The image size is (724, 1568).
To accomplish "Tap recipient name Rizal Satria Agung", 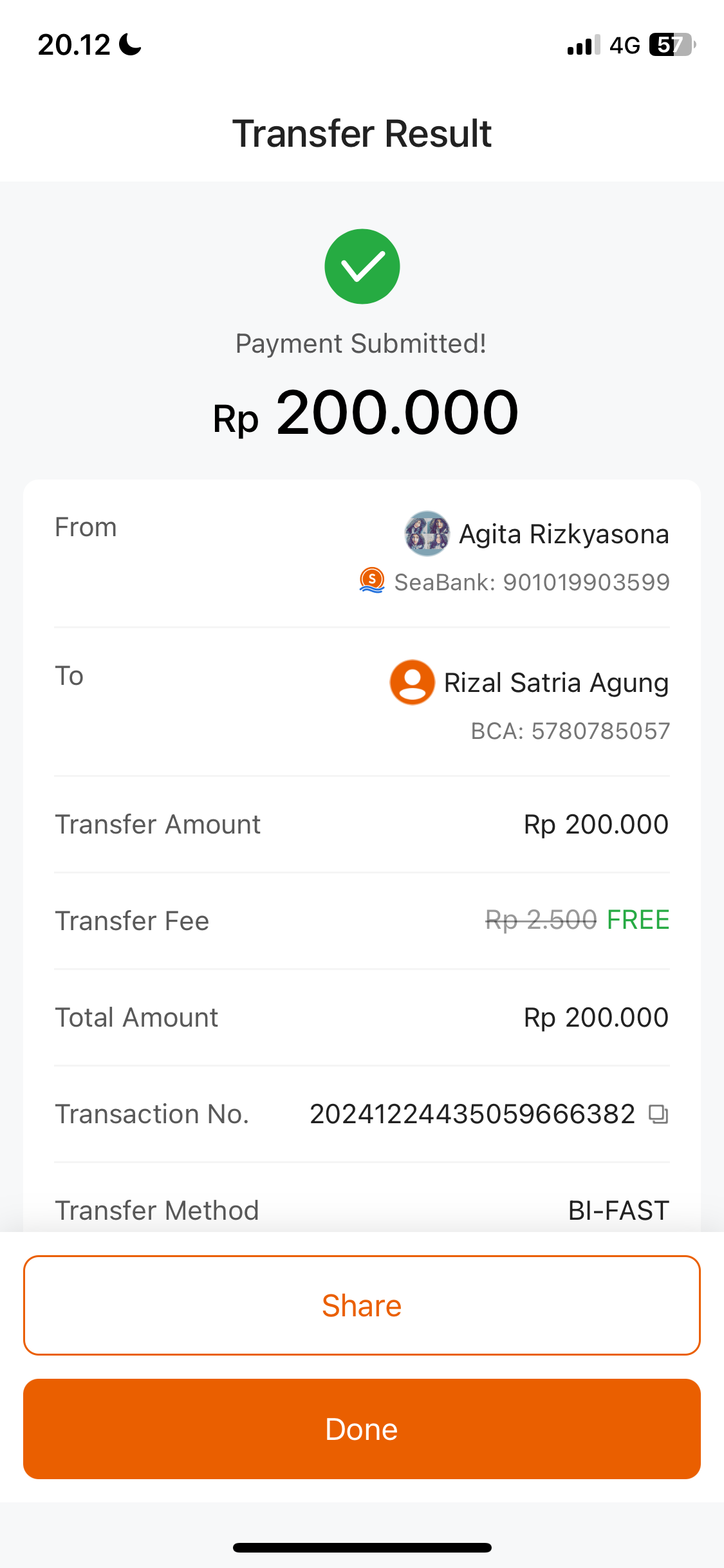I will click(x=556, y=682).
